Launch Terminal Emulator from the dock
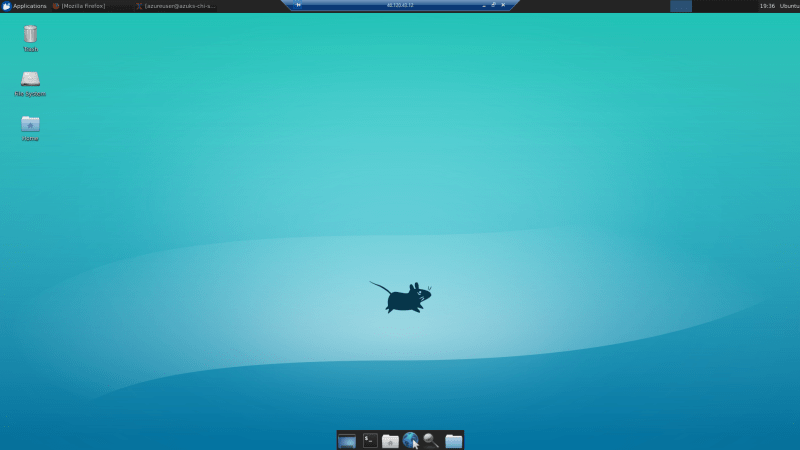 (370, 440)
